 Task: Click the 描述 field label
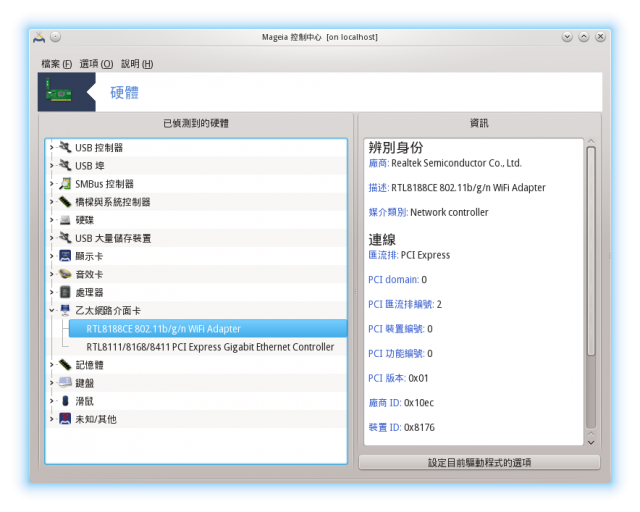pos(378,188)
